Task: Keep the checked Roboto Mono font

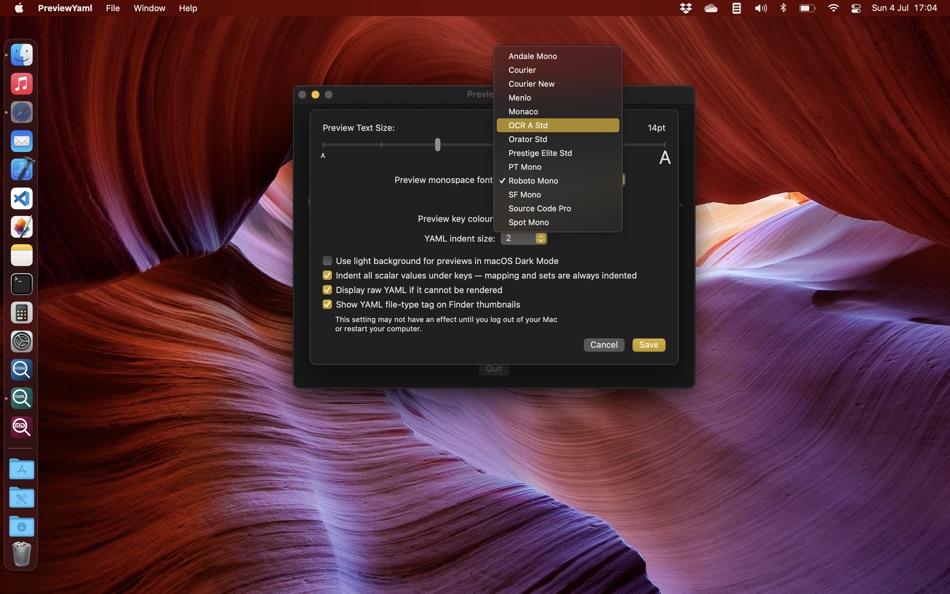Action: pos(558,181)
